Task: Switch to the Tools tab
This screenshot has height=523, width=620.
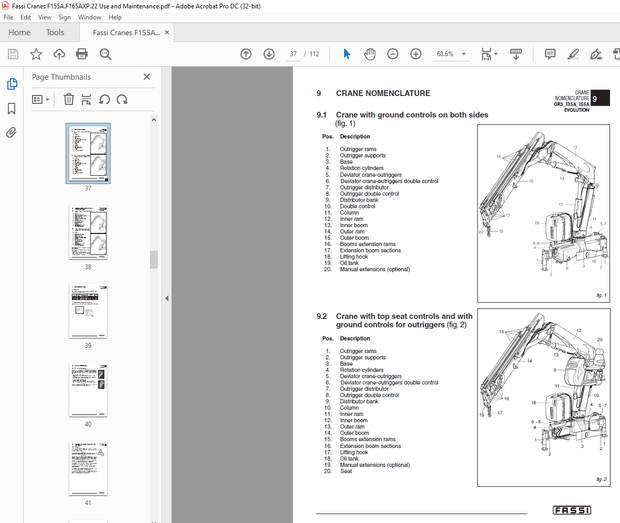Action: [55, 32]
